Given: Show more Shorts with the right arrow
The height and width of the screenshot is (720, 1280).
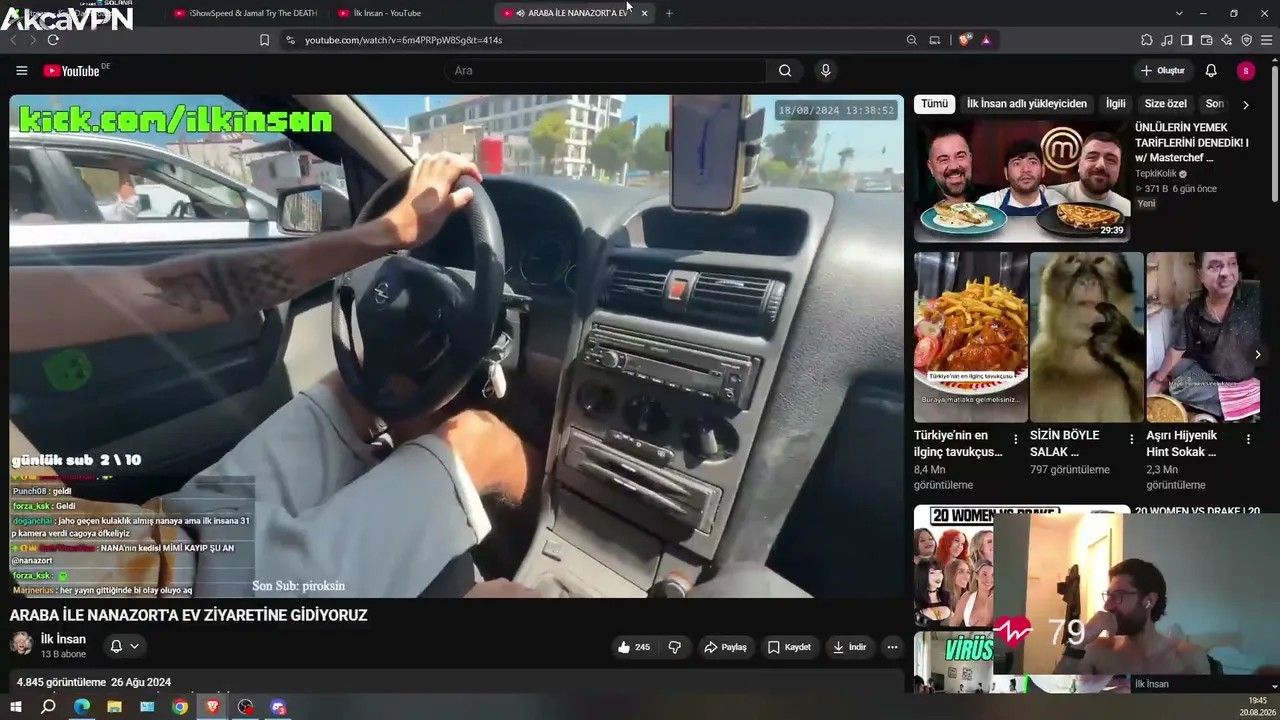Looking at the screenshot, I should point(1257,354).
